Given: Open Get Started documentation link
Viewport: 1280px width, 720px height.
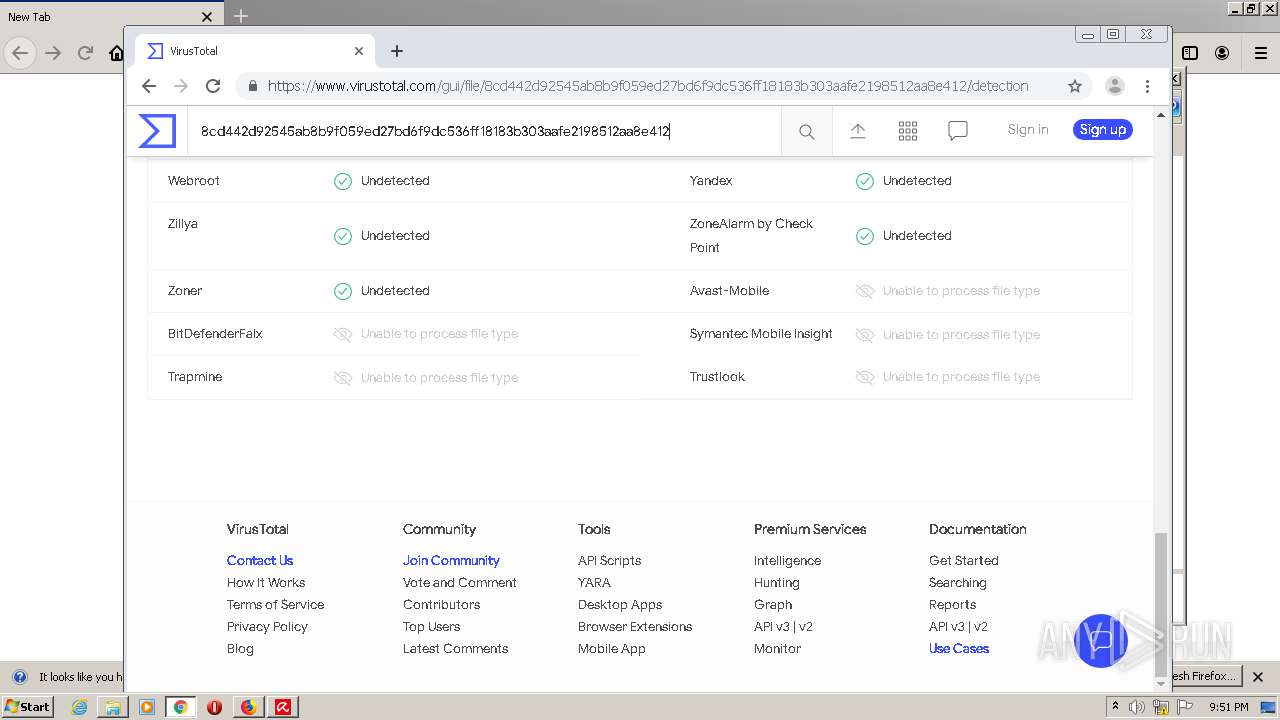Looking at the screenshot, I should coord(964,561).
